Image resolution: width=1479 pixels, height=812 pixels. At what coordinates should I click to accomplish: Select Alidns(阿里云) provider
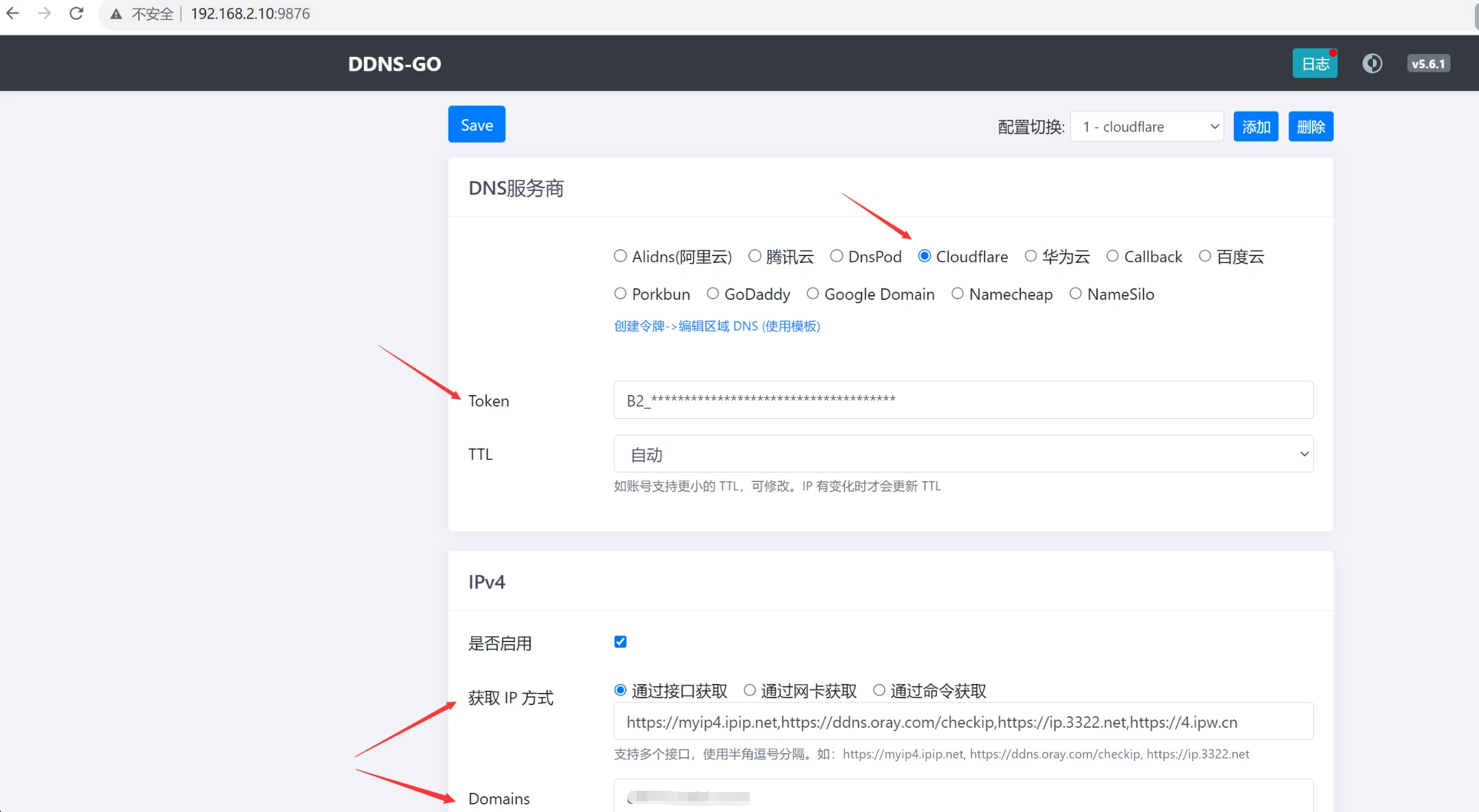coord(620,256)
